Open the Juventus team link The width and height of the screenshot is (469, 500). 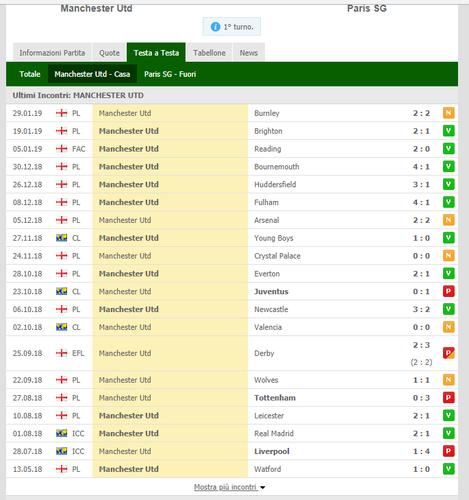coord(271,291)
